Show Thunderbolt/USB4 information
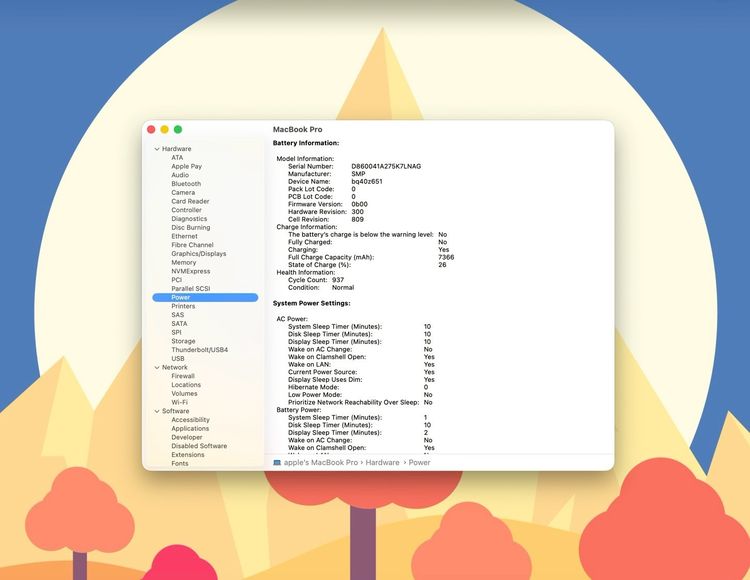Image resolution: width=750 pixels, height=580 pixels. point(199,350)
